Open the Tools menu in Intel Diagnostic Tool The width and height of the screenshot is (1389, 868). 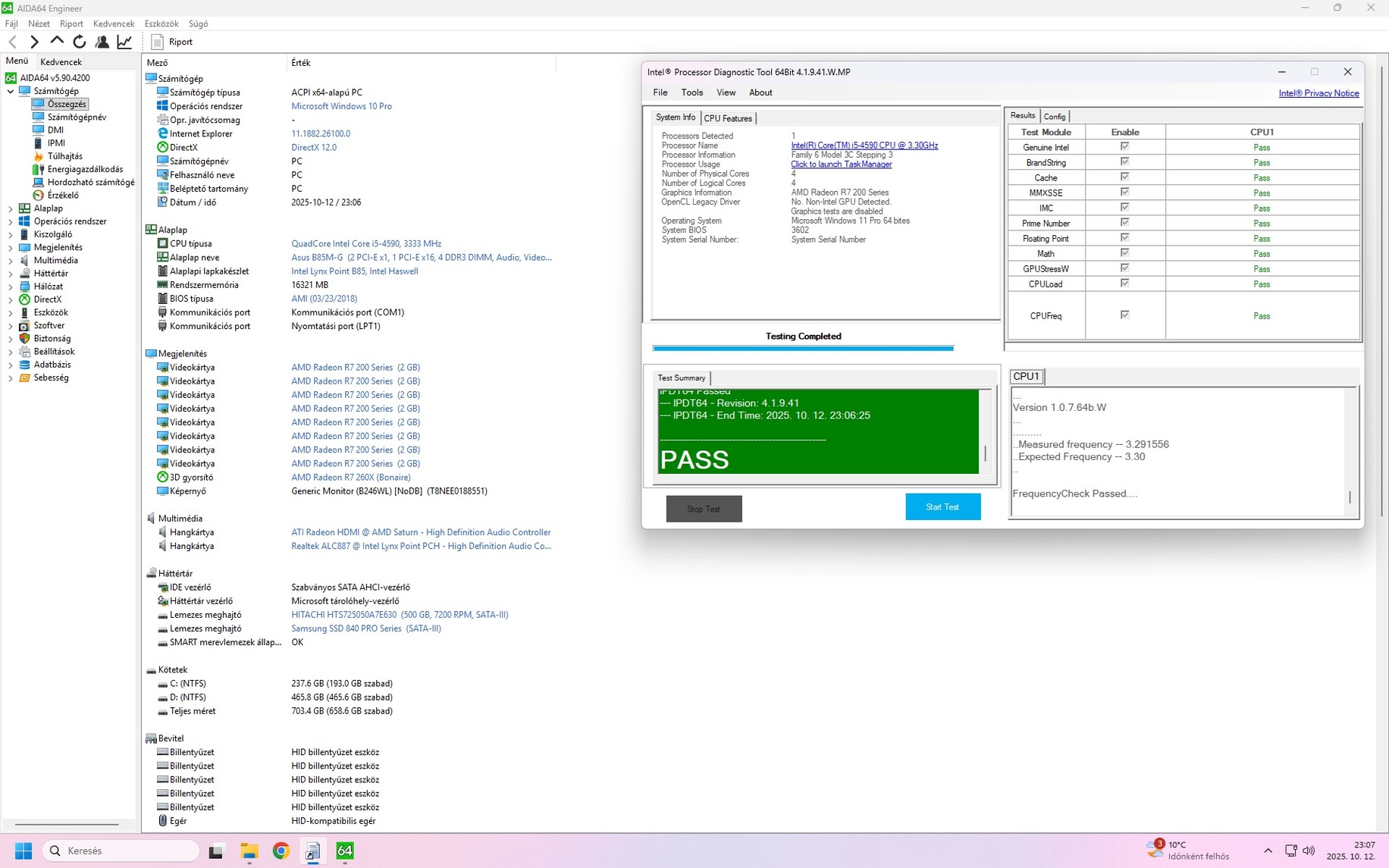click(691, 92)
